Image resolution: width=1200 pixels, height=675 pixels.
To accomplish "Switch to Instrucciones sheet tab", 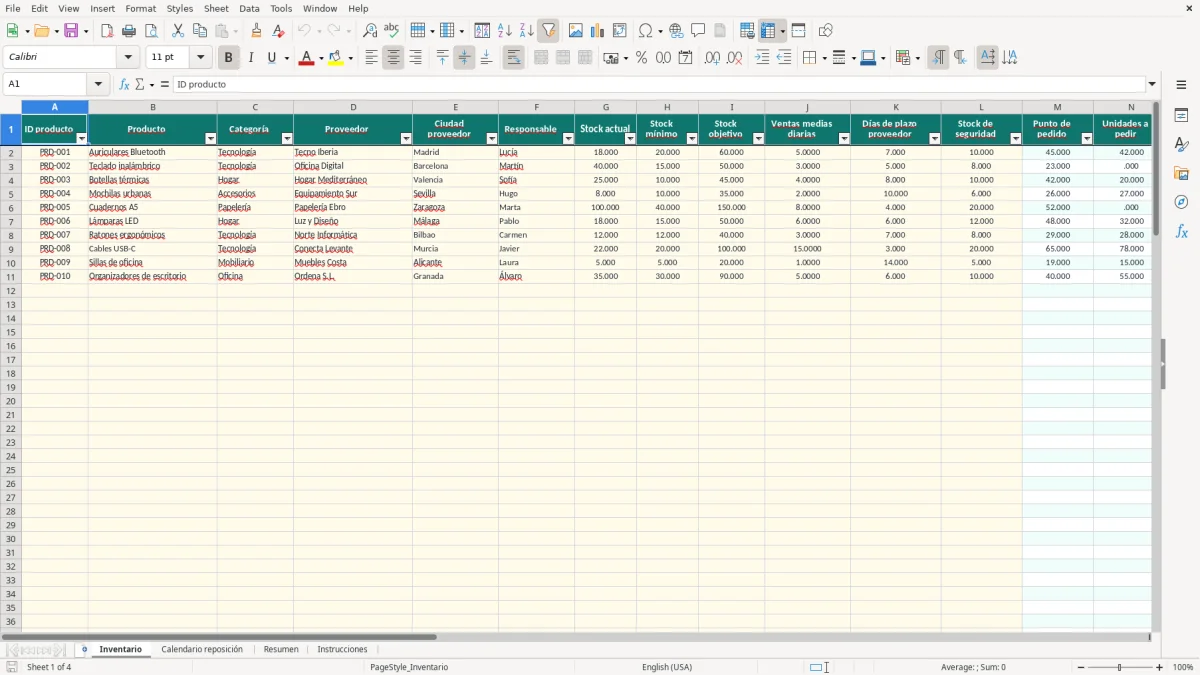I will coord(342,649).
